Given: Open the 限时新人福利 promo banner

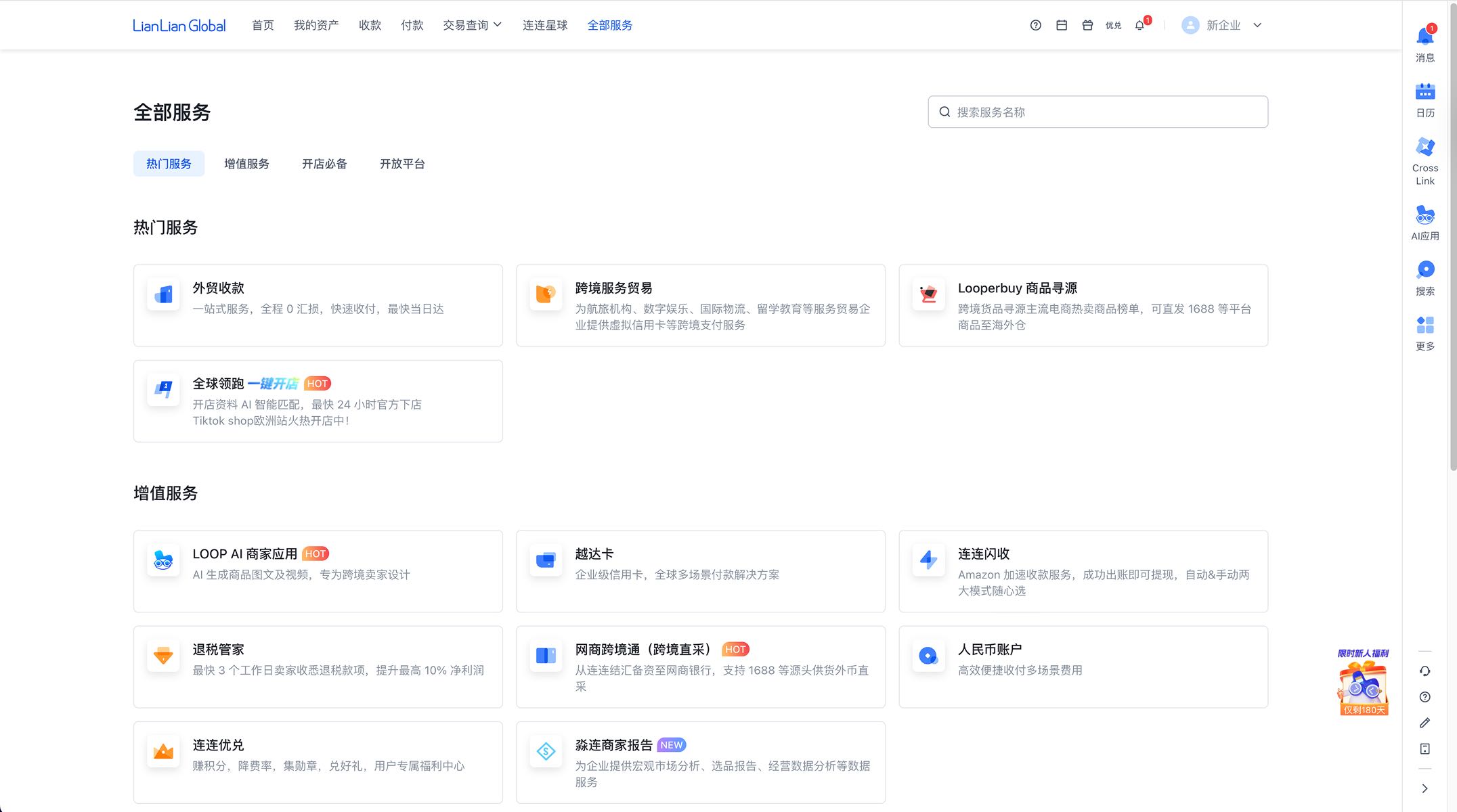Looking at the screenshot, I should 1363,682.
